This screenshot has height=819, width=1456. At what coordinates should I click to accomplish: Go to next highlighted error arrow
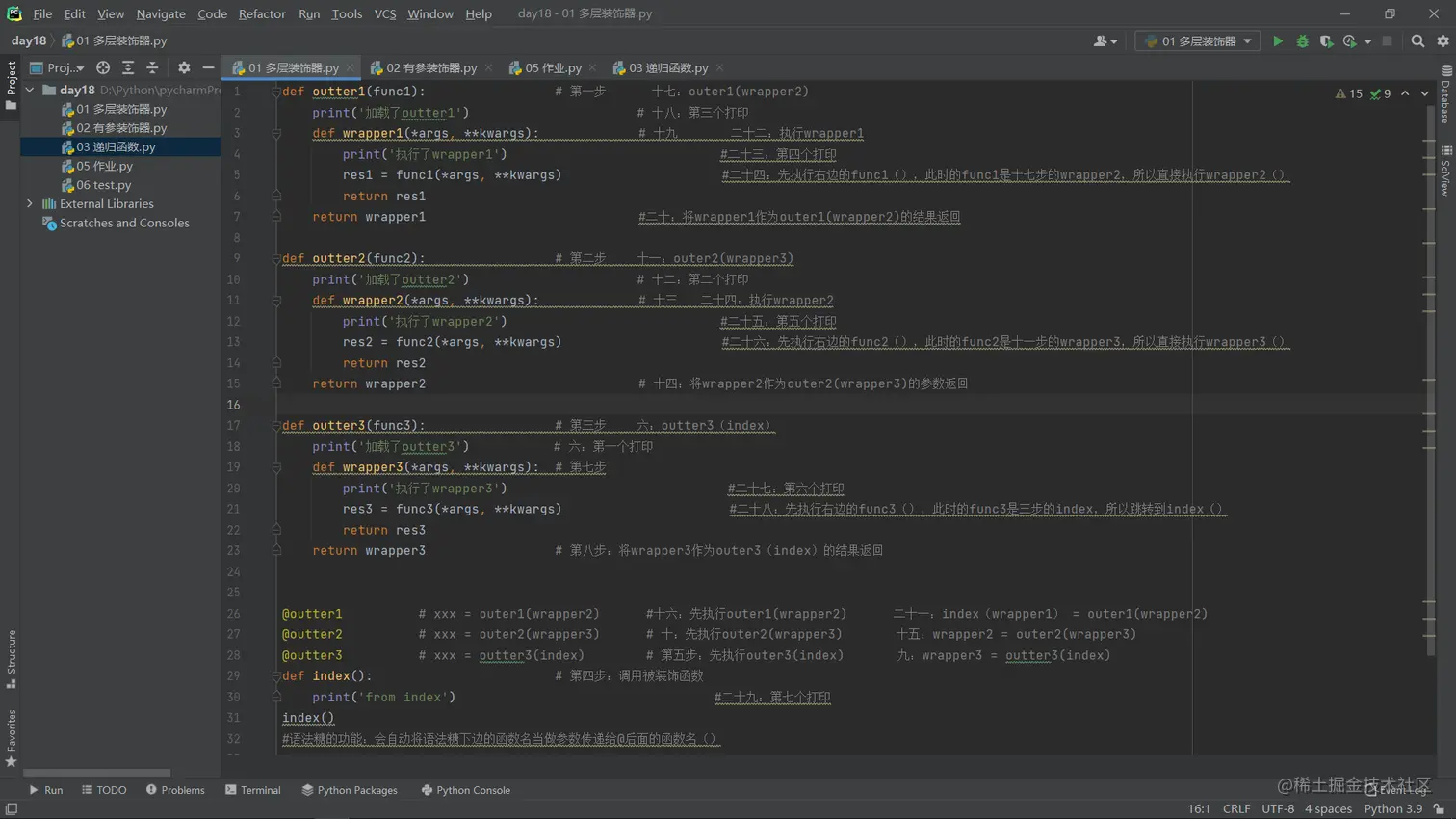pos(1425,93)
